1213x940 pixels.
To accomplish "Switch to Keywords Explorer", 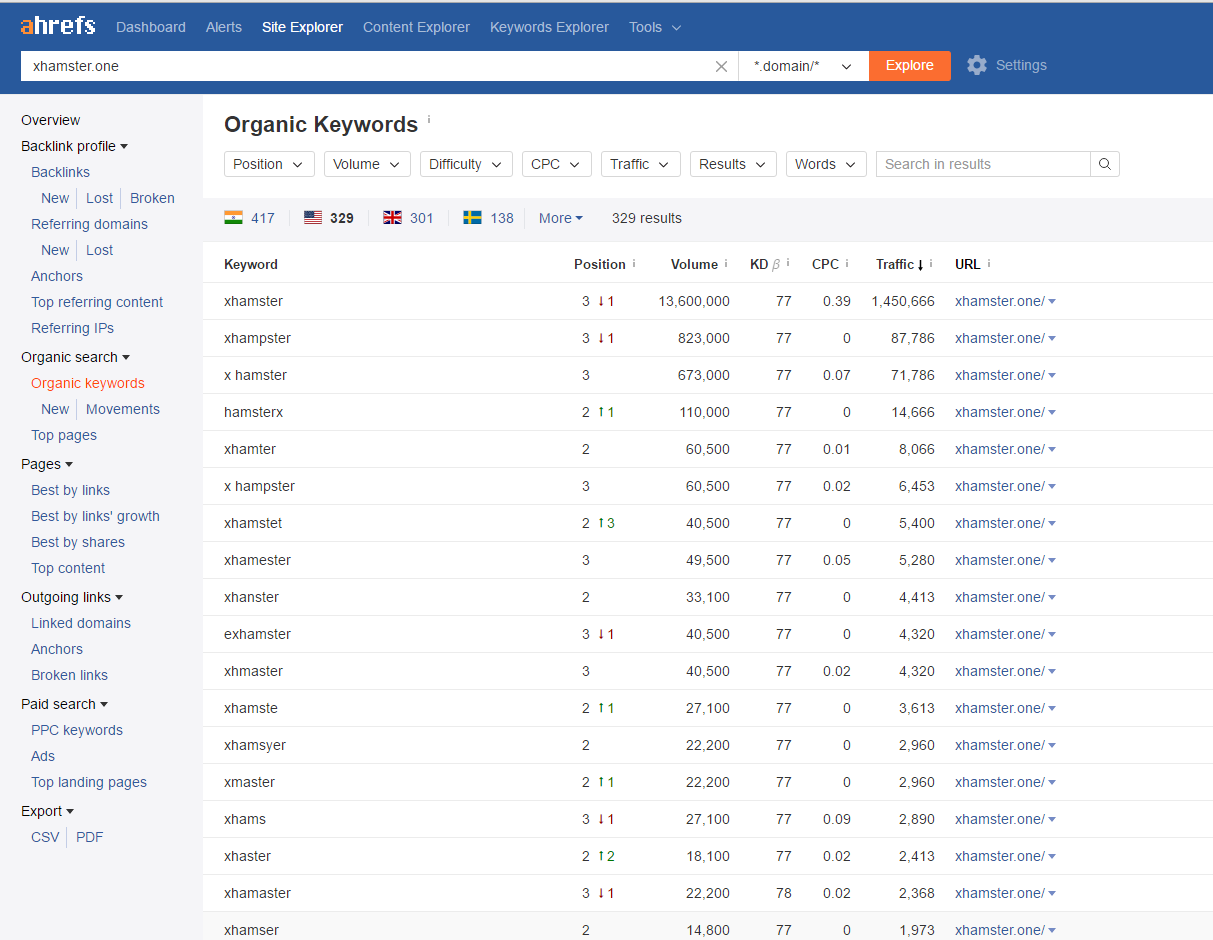I will point(549,27).
